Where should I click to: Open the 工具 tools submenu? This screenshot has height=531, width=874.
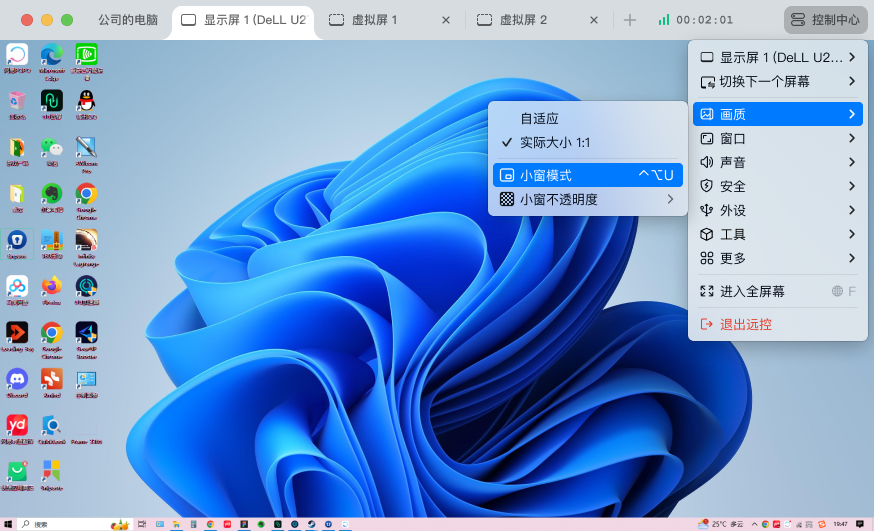[778, 234]
